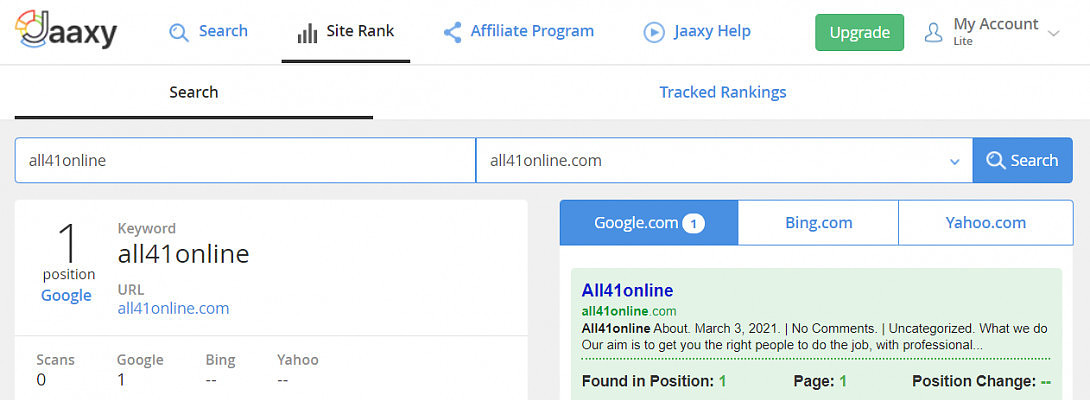The image size is (1090, 400).
Task: Switch to the Bing.com results tab
Action: 818,223
